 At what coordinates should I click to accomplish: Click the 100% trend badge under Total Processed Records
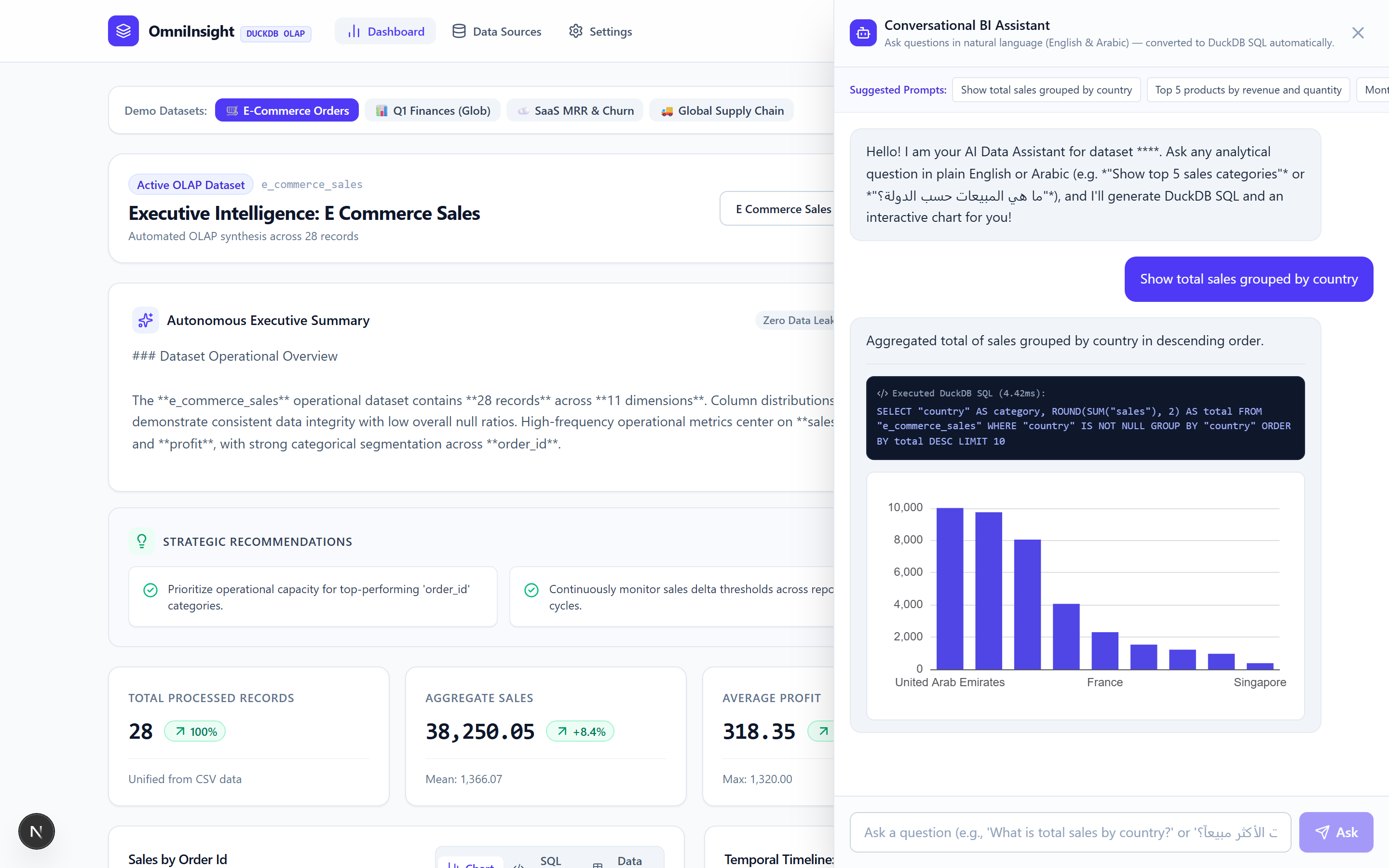tap(195, 732)
